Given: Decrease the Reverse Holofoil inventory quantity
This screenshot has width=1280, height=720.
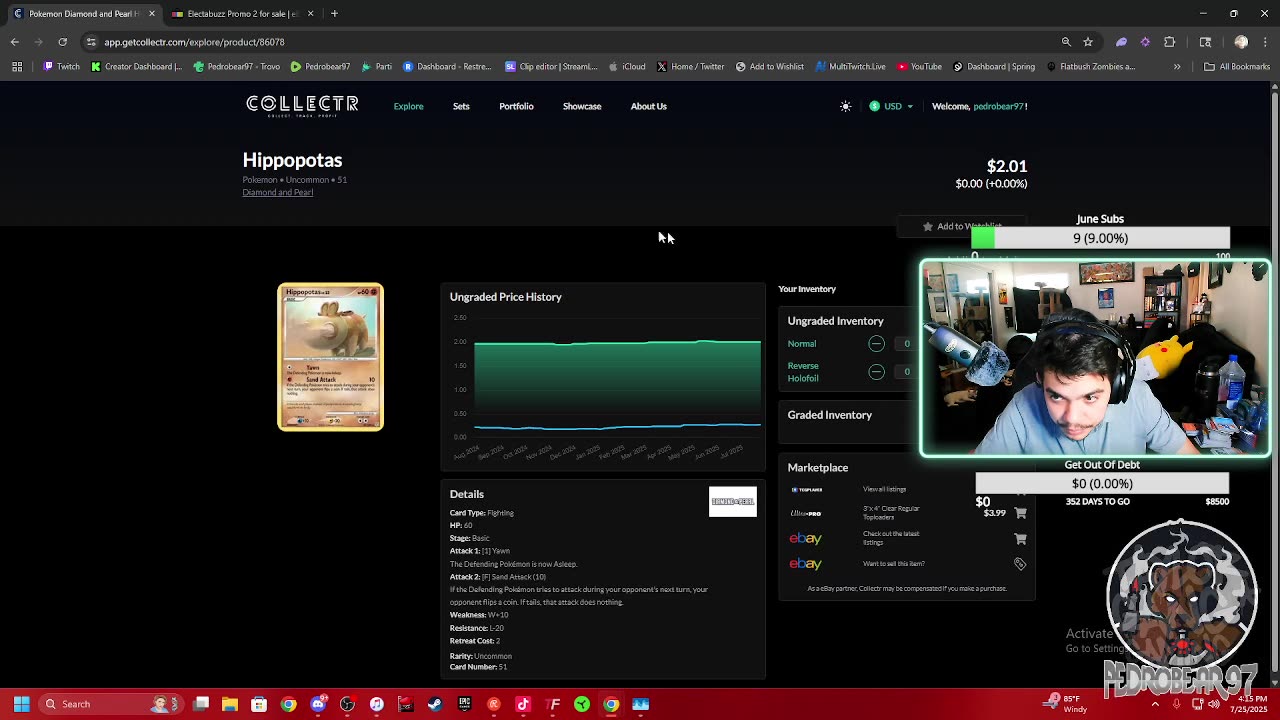Looking at the screenshot, I should coord(876,372).
